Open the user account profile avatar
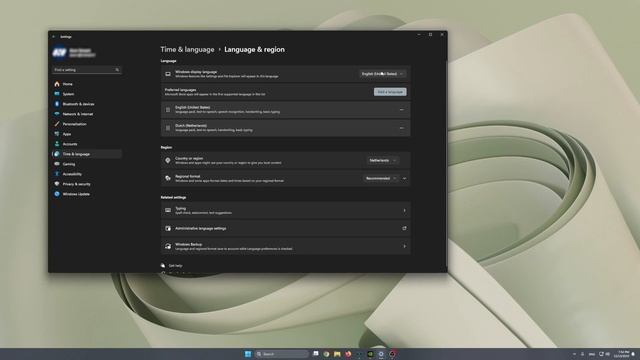Viewport: 640px width, 360px height. pyautogui.click(x=59, y=52)
